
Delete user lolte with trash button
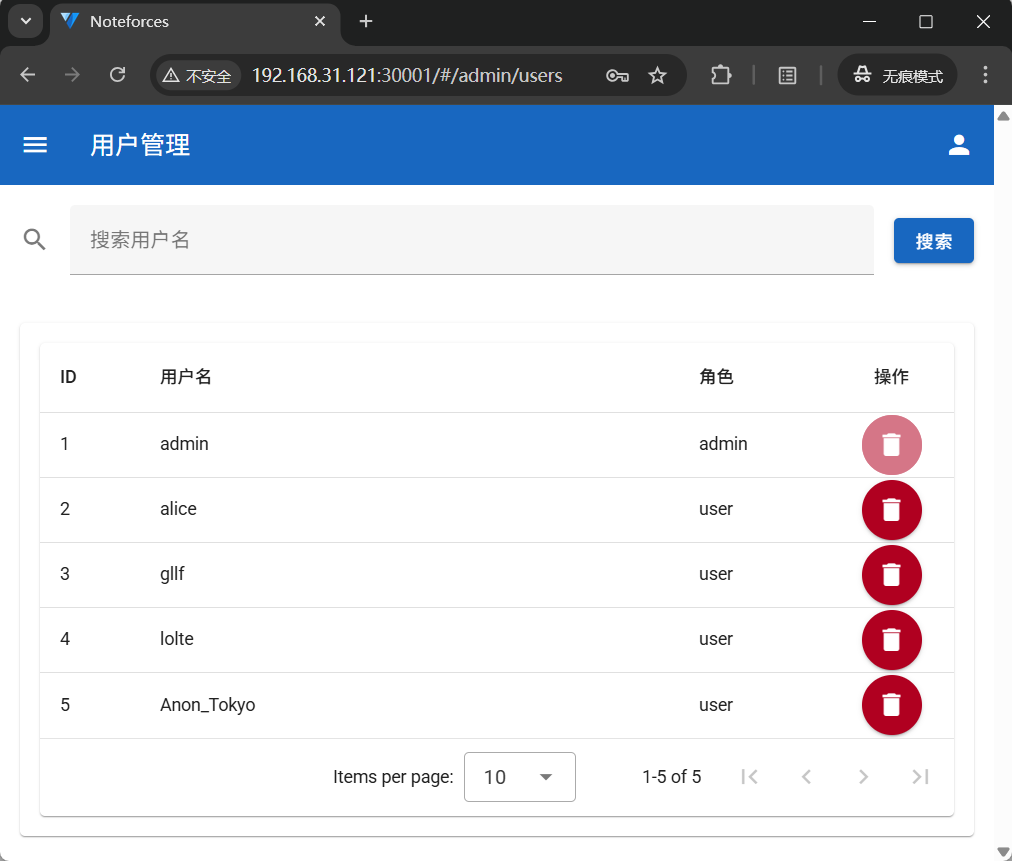click(x=891, y=640)
